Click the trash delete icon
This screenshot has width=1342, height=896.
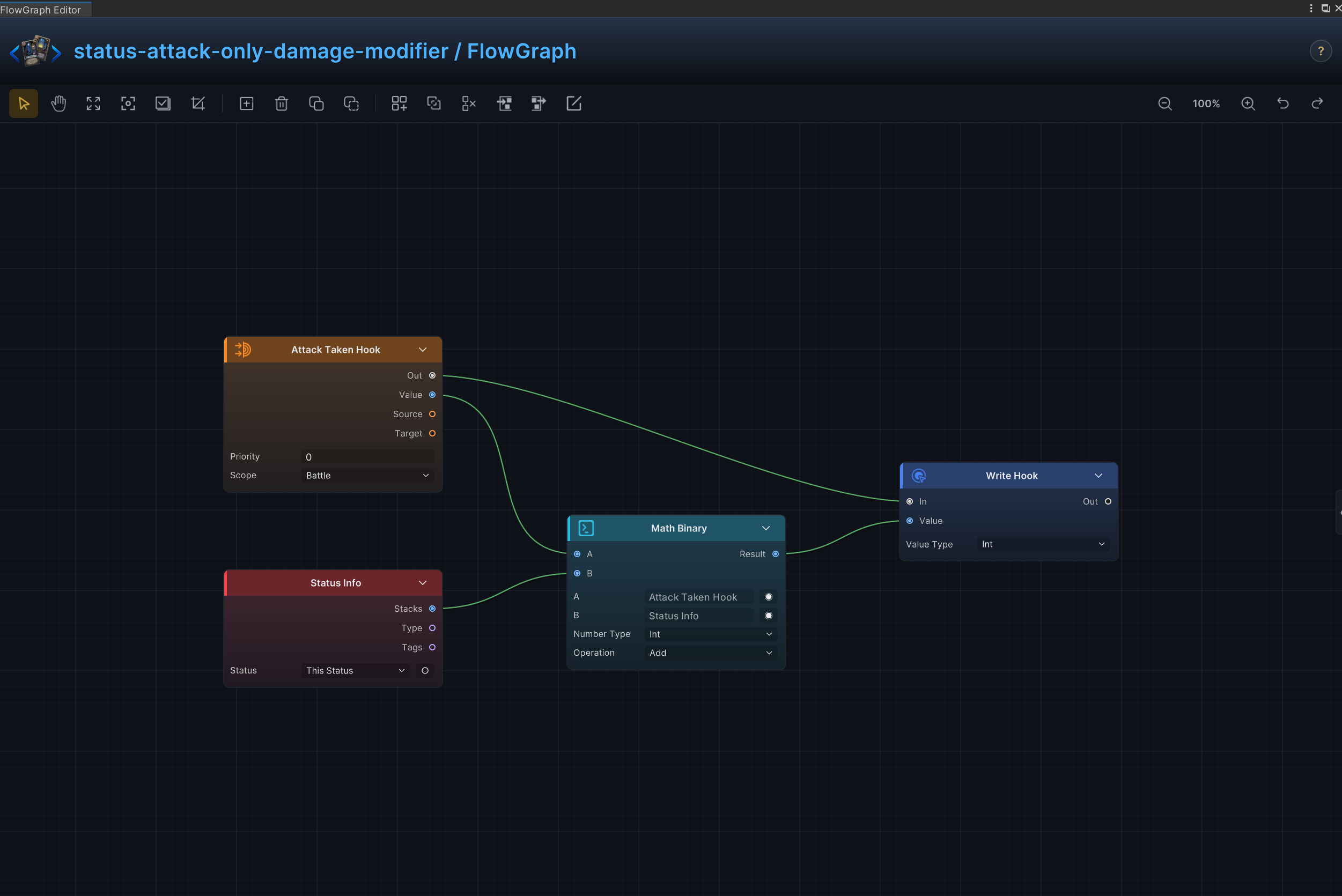281,103
